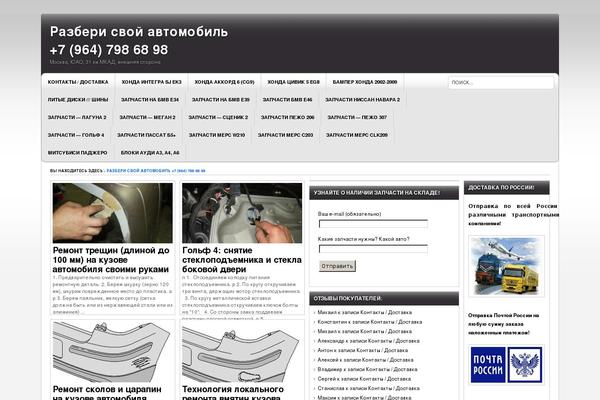The width and height of the screenshot is (600, 400).
Task: Open Бампер Хонда 2002-2009 menu item
Action: 365,82
